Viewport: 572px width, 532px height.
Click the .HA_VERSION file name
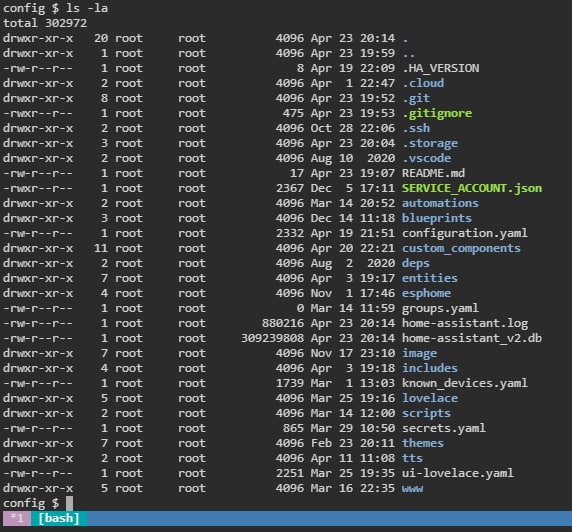[x=441, y=68]
